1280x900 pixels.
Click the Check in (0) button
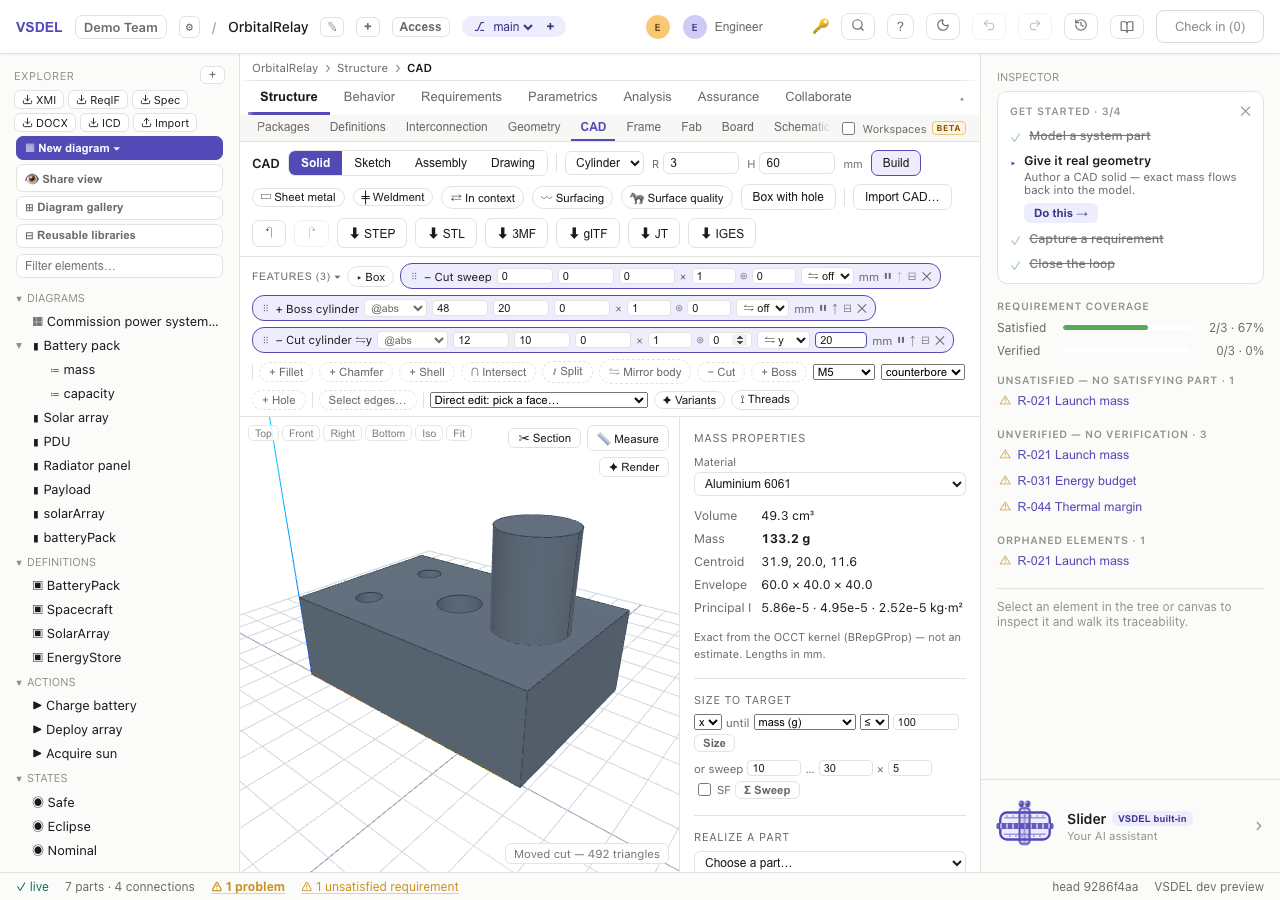tap(1210, 27)
